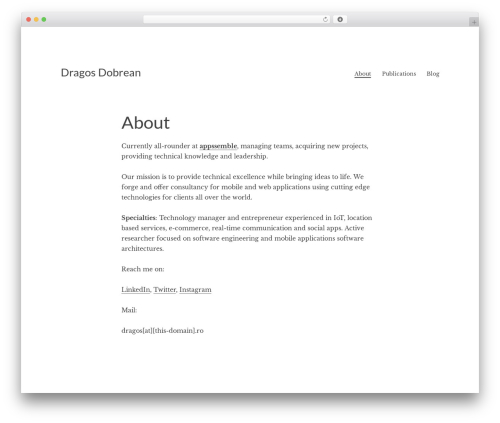Click the 'Reach me on:' text
Viewport: 500px width, 423px height.
click(x=143, y=269)
